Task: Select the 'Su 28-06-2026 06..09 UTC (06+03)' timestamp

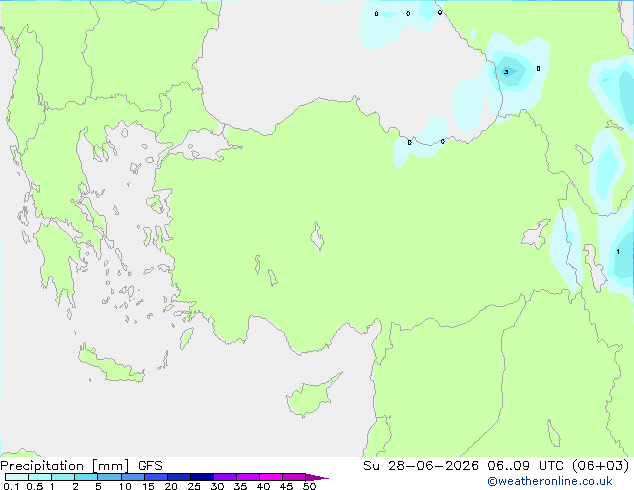Action: point(496,466)
